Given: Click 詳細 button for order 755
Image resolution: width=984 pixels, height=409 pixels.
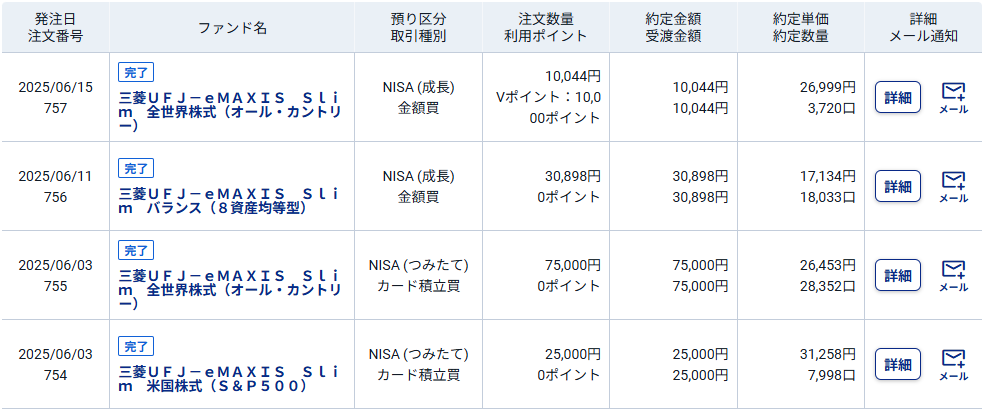Looking at the screenshot, I should tap(898, 275).
